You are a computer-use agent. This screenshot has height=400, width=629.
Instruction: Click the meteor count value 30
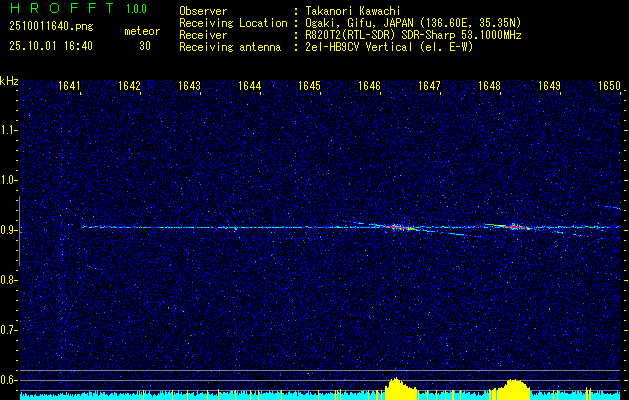145,46
